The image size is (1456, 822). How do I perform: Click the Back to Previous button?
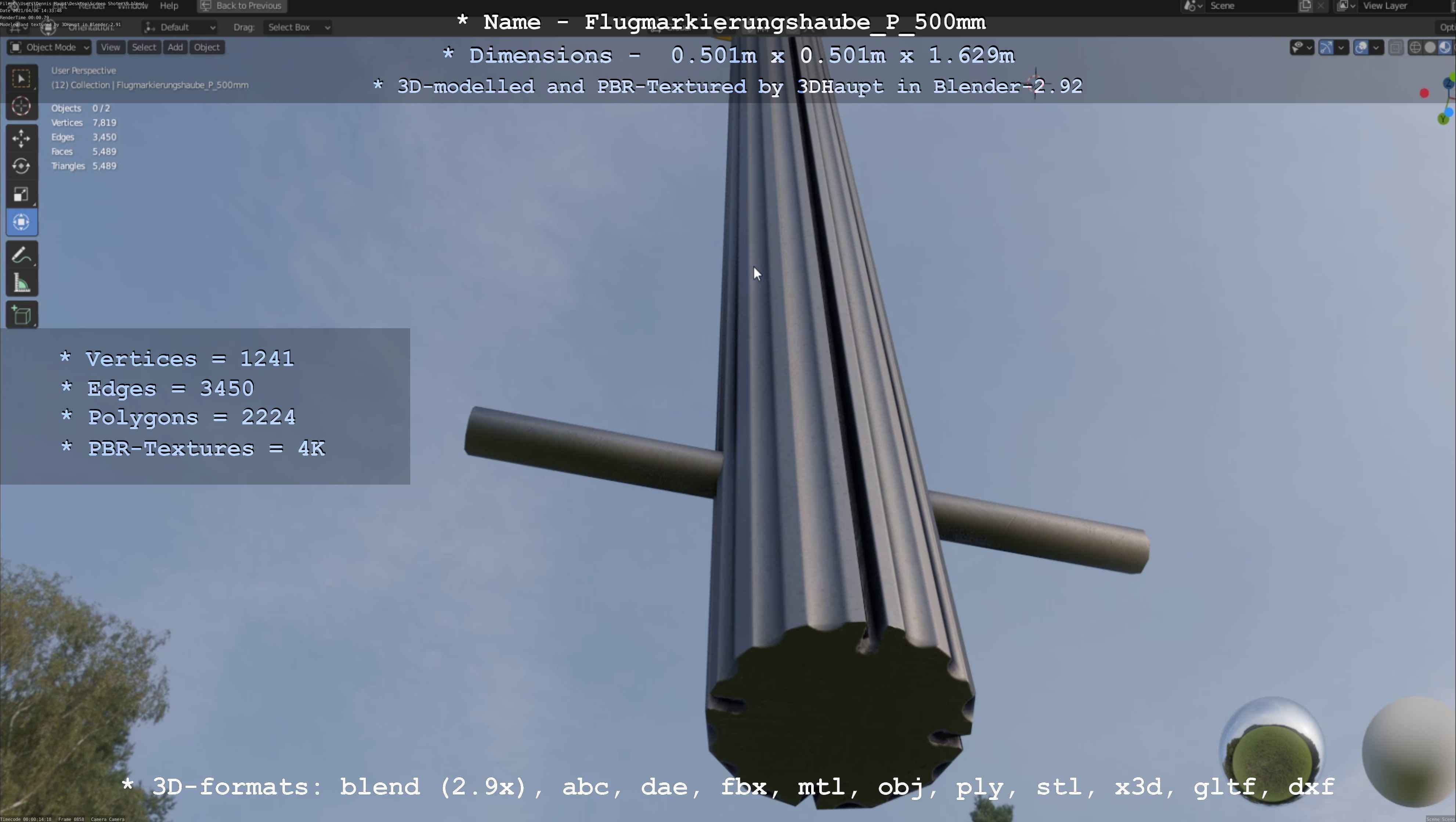tap(241, 6)
